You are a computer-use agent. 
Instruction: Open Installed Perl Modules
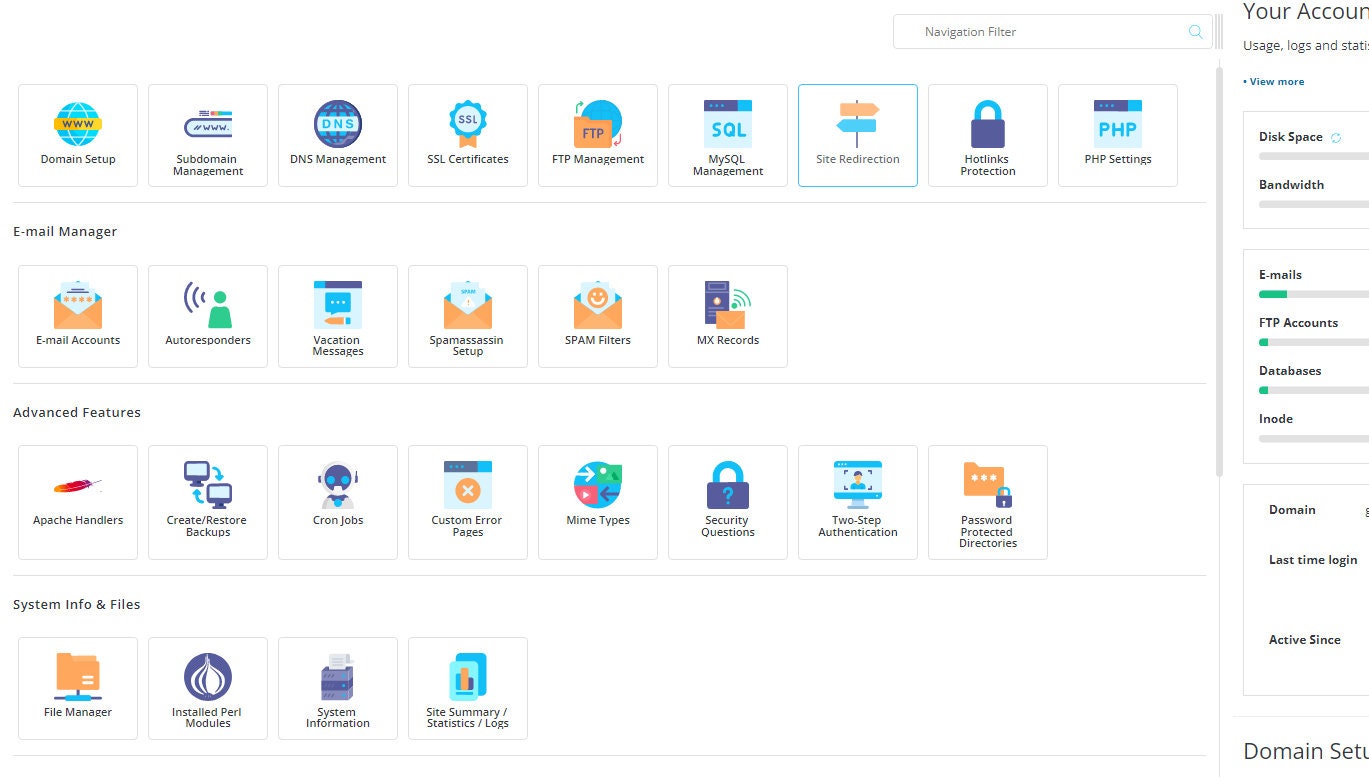pyautogui.click(x=207, y=688)
